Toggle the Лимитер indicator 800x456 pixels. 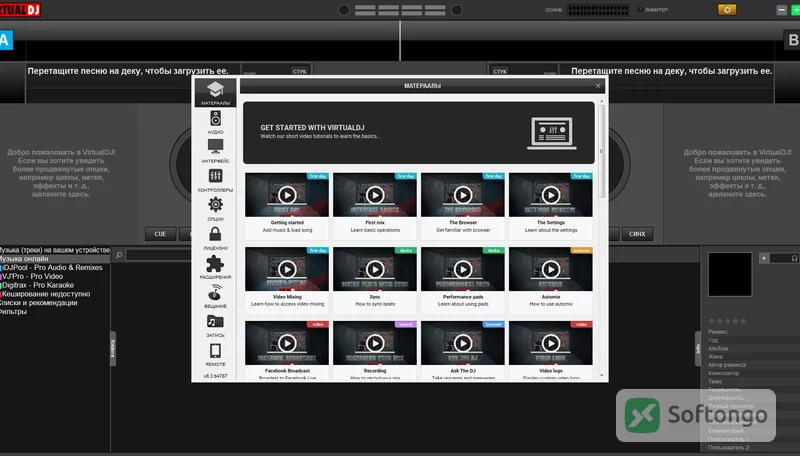[653, 10]
